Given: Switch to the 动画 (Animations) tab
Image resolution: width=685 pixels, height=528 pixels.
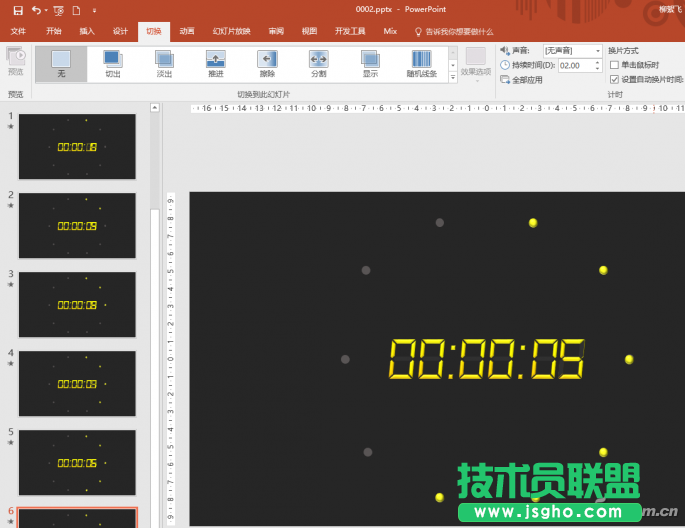Looking at the screenshot, I should point(187,31).
